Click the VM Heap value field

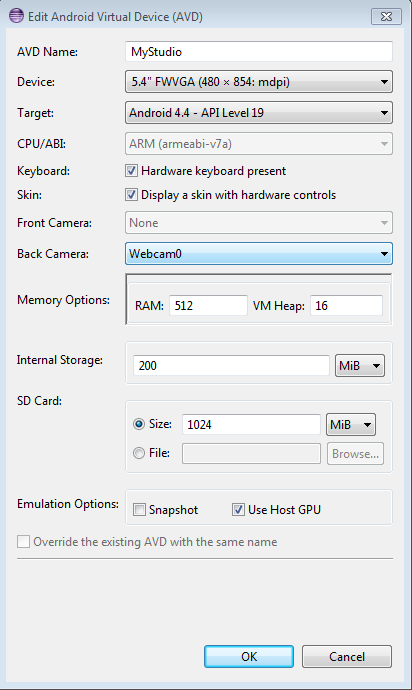point(346,305)
